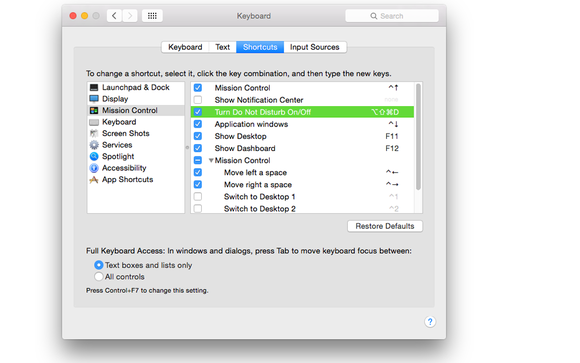580x363 pixels.
Task: Enable the Show Notification Center checkbox
Action: (x=198, y=100)
